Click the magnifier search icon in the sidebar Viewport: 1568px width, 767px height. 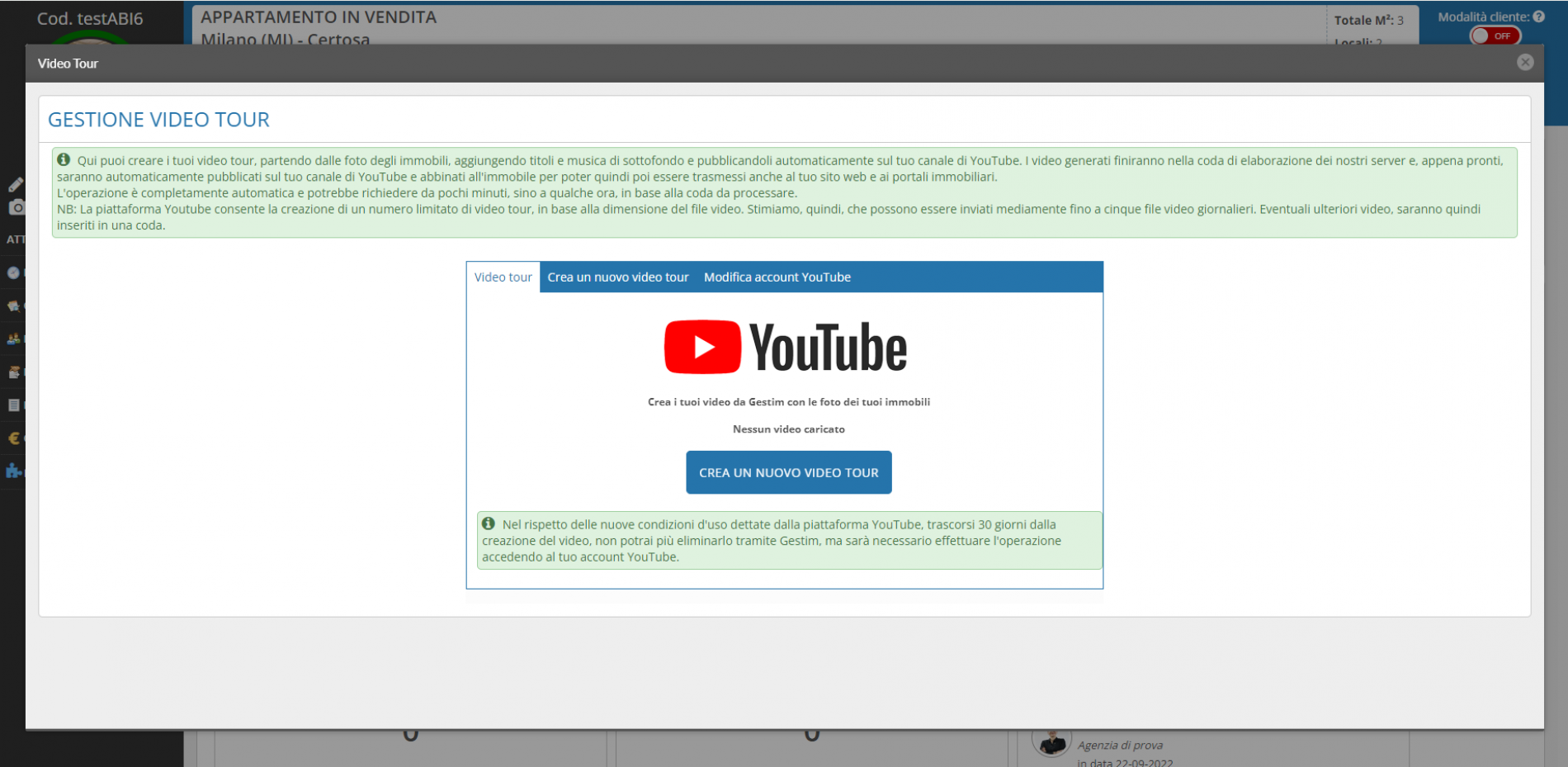(13, 305)
